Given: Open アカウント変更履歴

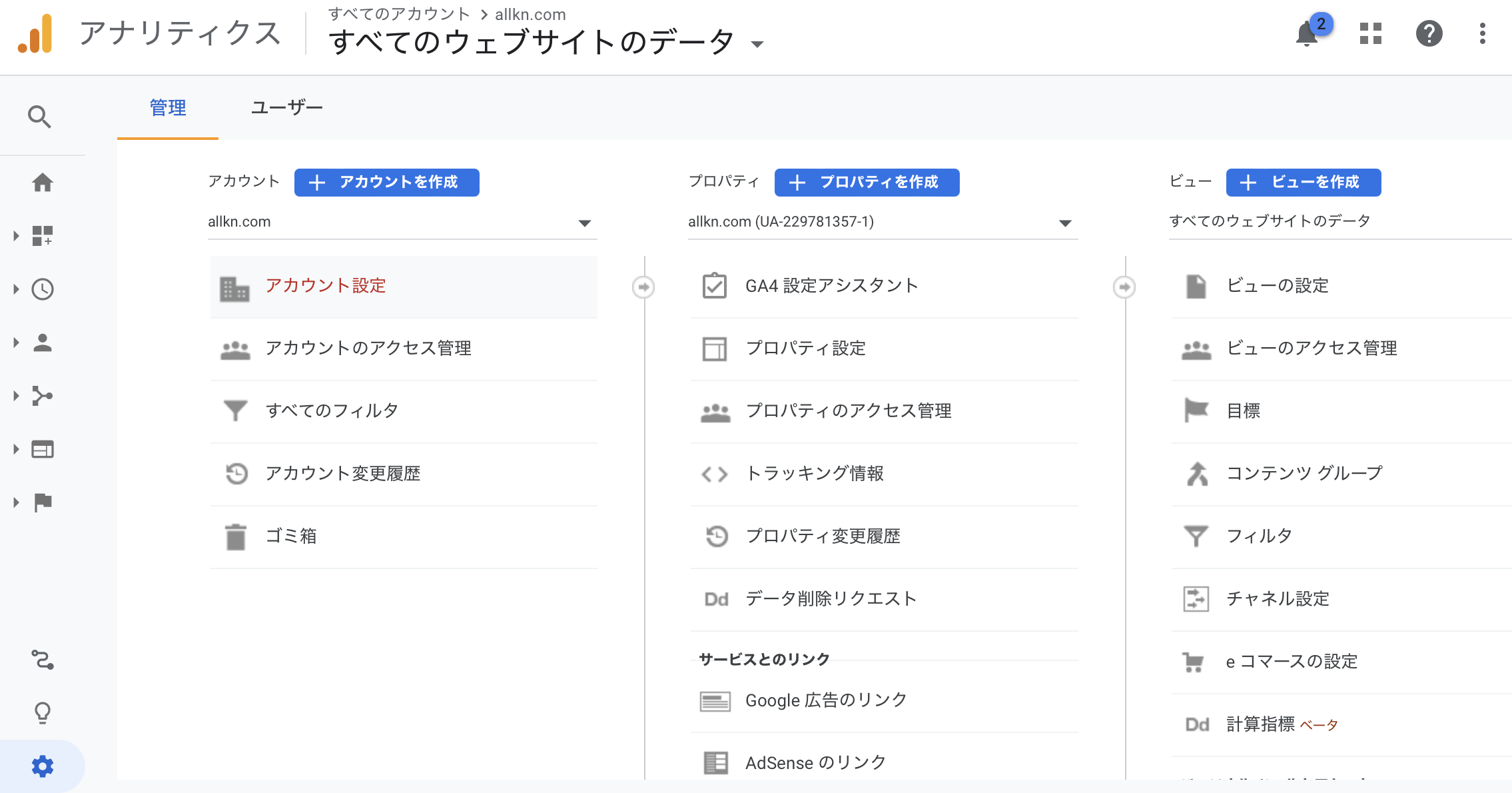Looking at the screenshot, I should (404, 474).
